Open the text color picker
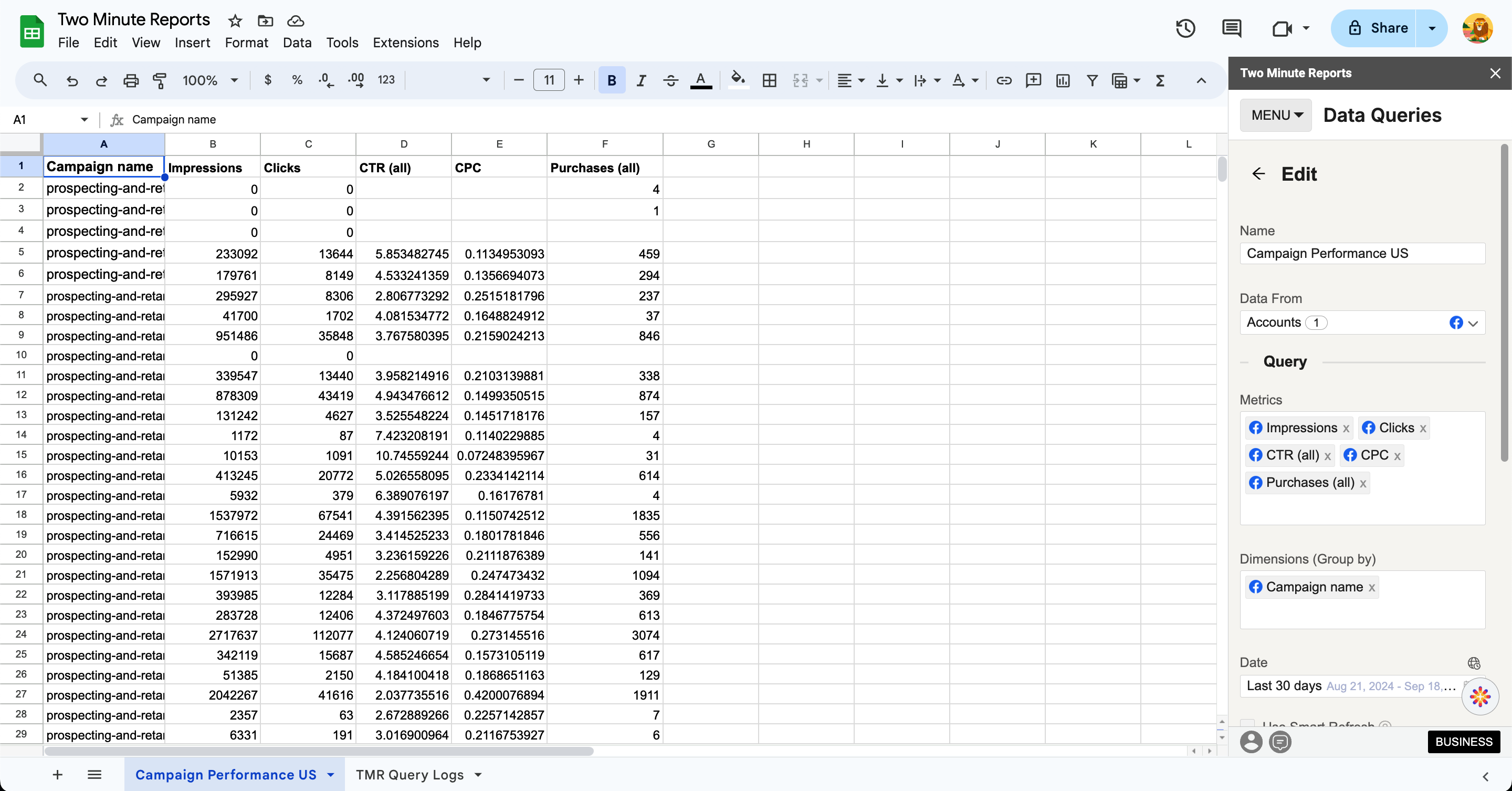Screen dimensions: 1512x791 701,80
